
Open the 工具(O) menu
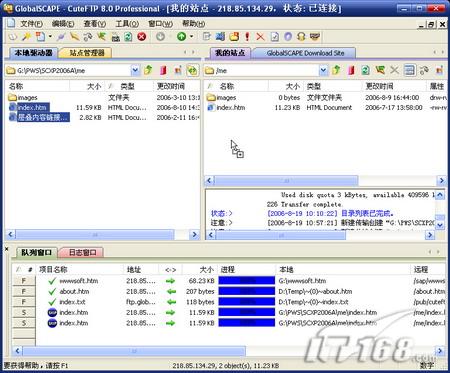[x=127, y=24]
